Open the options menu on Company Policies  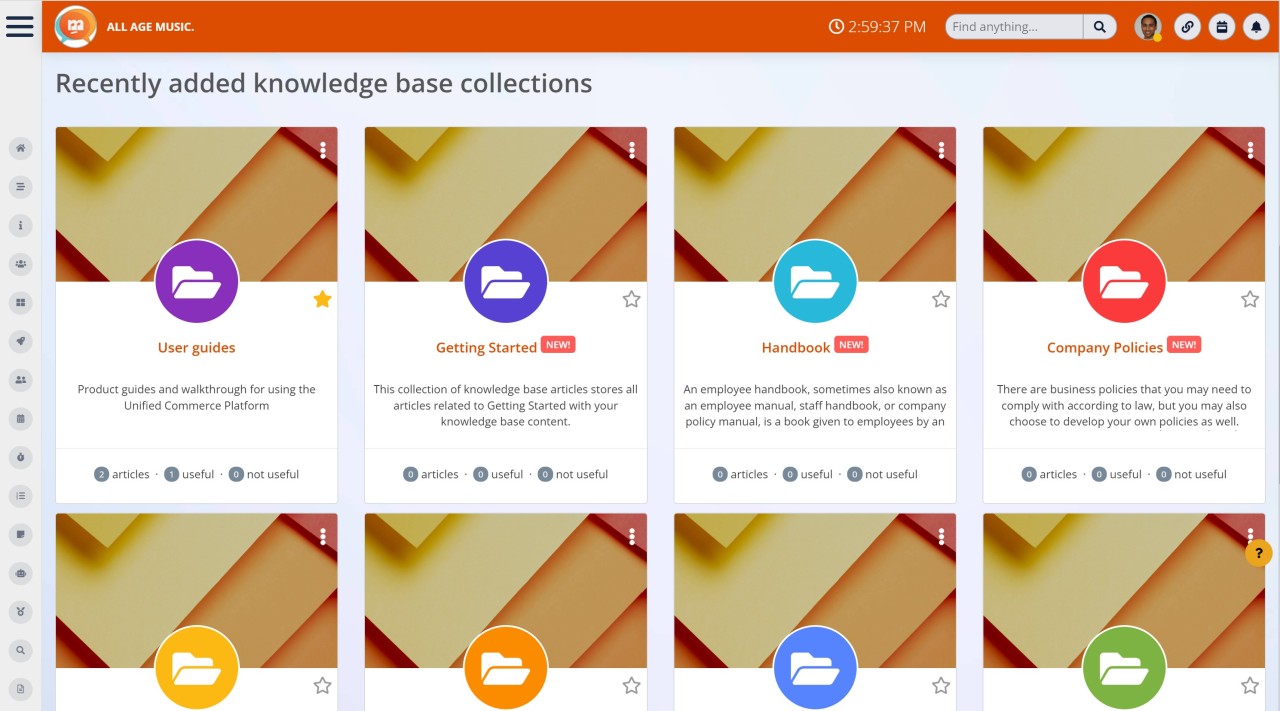pyautogui.click(x=1249, y=149)
